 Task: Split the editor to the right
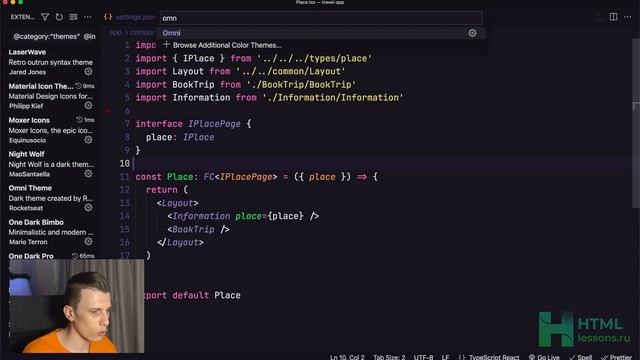pyautogui.click(x=613, y=17)
